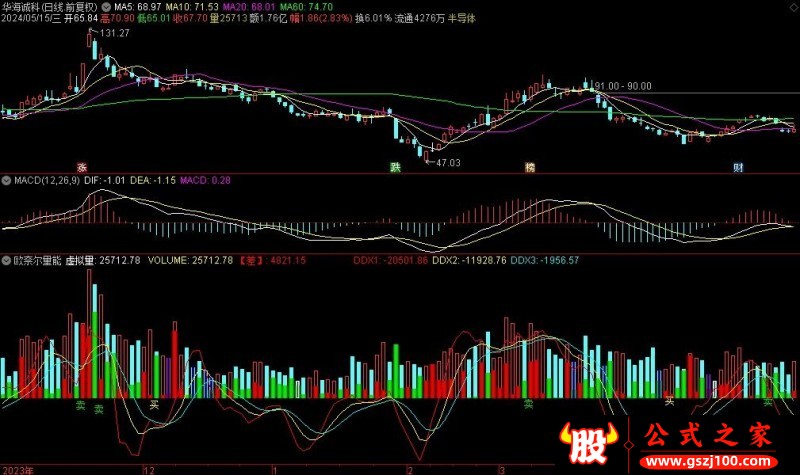
Task: Click the 欧奈尔量能 indicator name label
Action: (36, 260)
